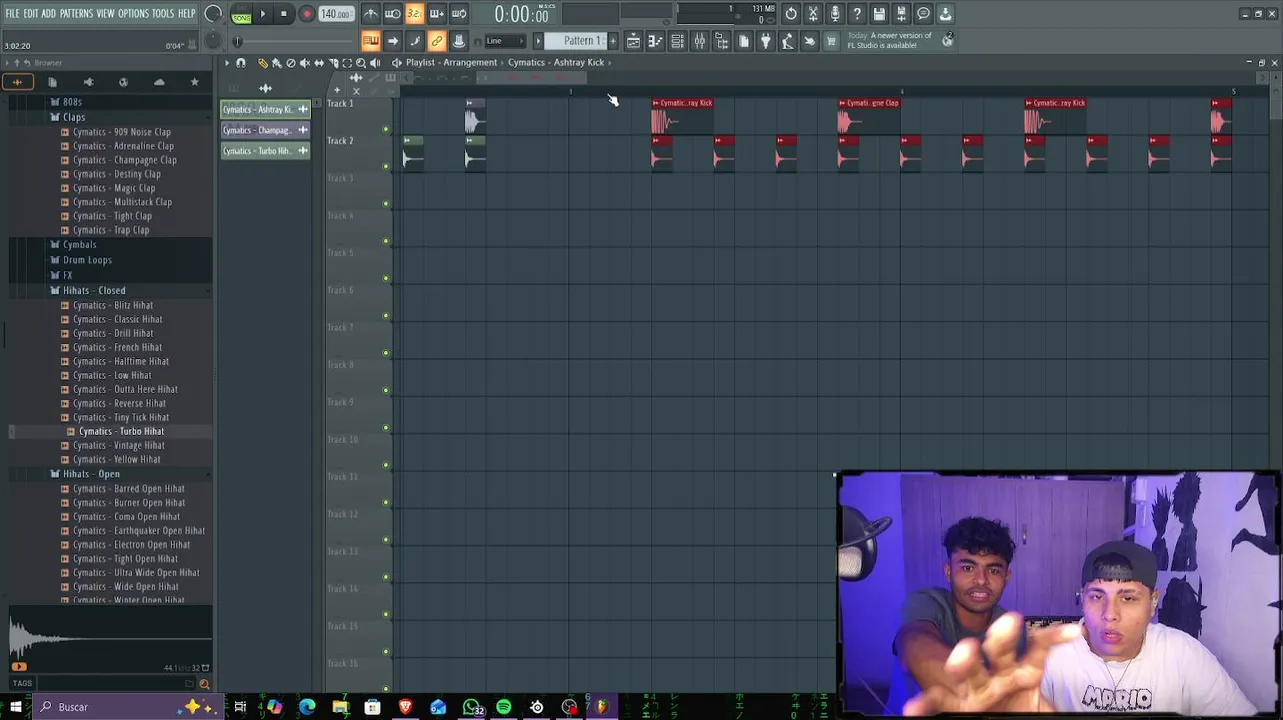This screenshot has width=1283, height=720.
Task: Open the PATTERNS menu
Action: point(76,13)
